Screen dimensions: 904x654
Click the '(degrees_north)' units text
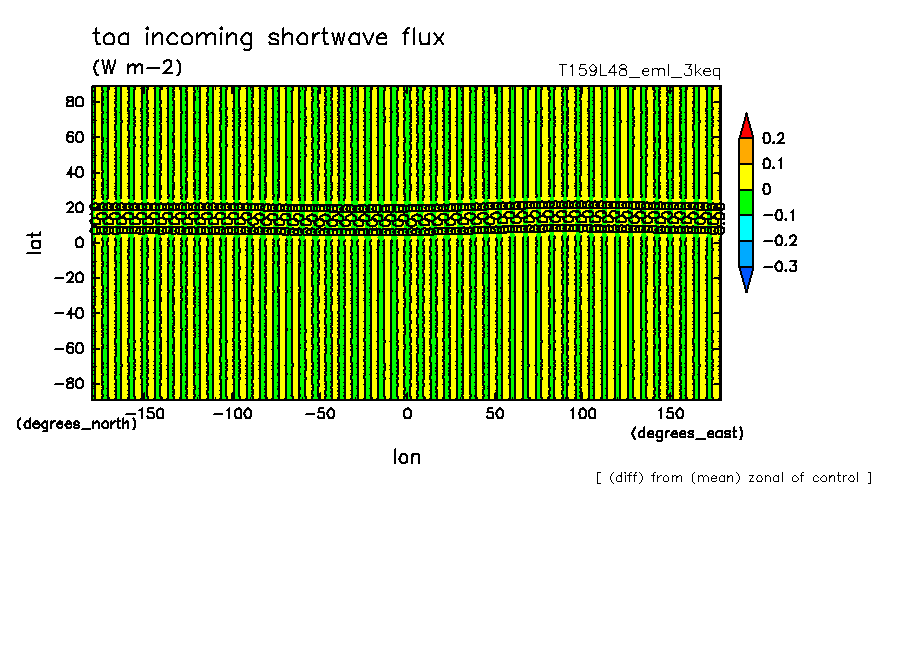76,424
